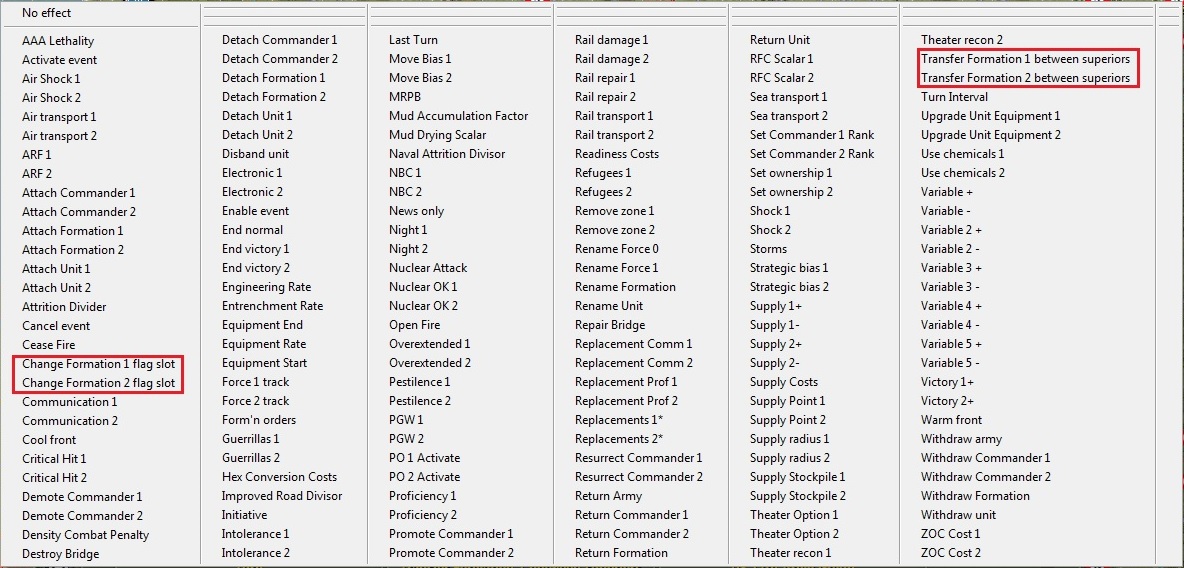The width and height of the screenshot is (1184, 568).
Task: Pick 'Guerrillas 1' from the list
Action: 251,439
